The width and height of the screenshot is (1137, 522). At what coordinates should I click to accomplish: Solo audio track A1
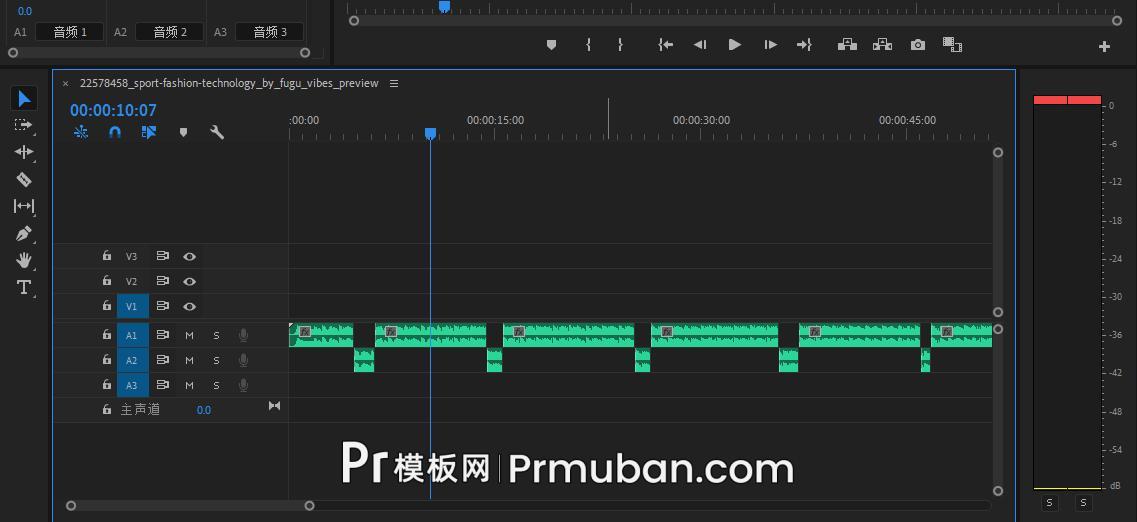click(x=216, y=336)
